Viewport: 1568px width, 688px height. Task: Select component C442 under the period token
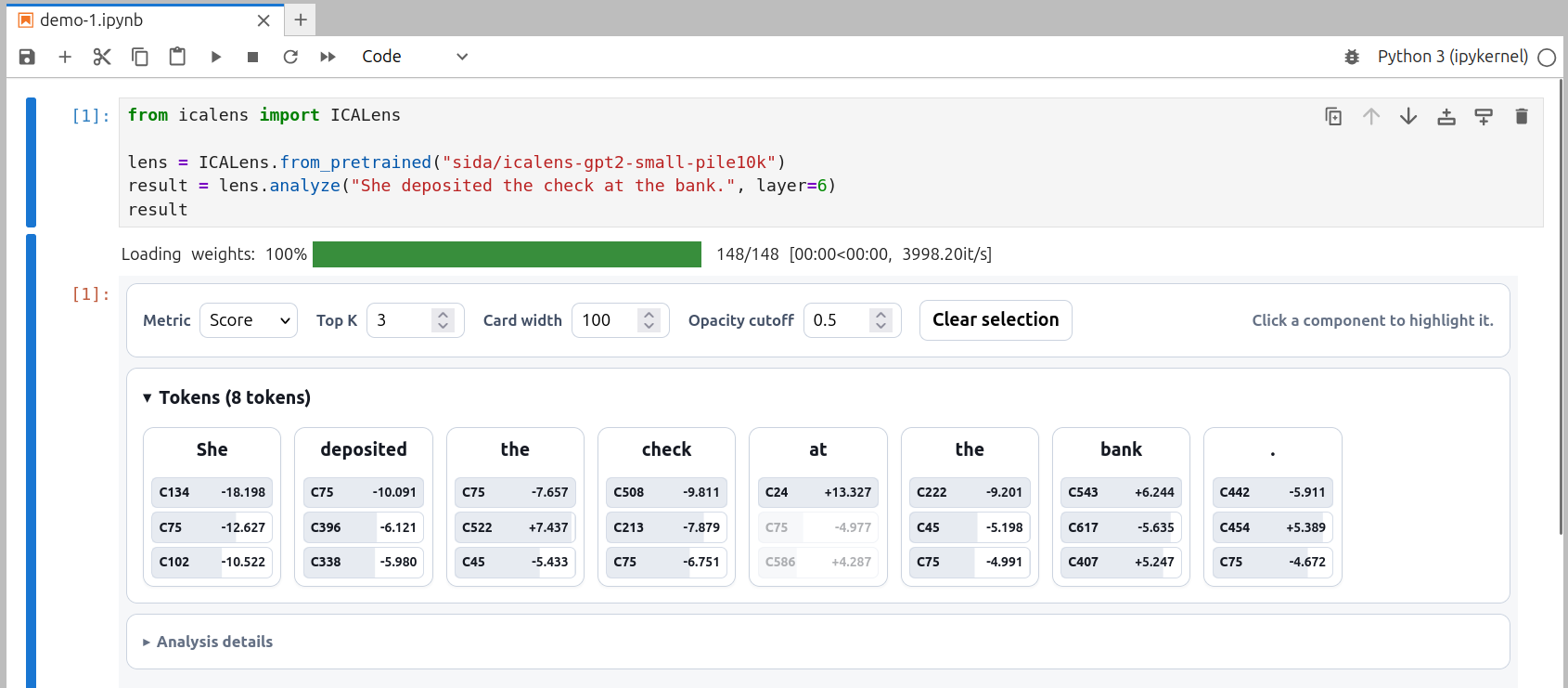click(1272, 492)
